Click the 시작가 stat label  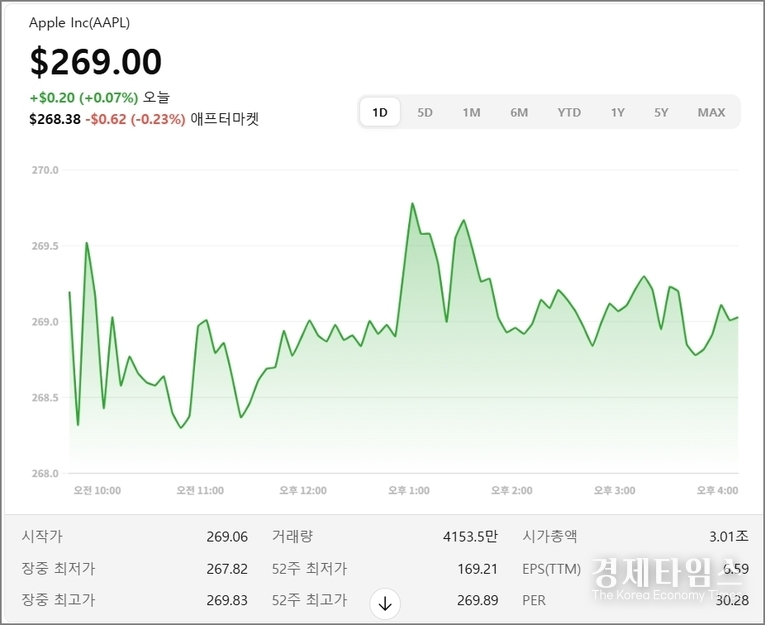tap(42, 536)
